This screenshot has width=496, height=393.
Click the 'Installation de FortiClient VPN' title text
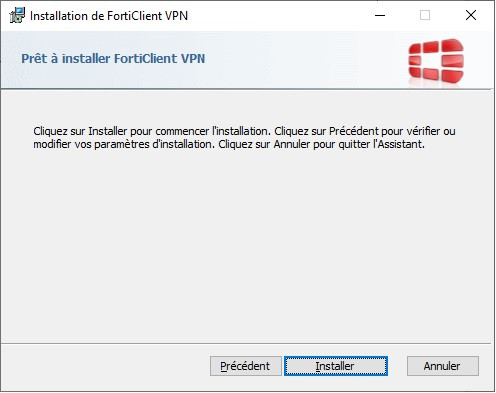[x=109, y=16]
